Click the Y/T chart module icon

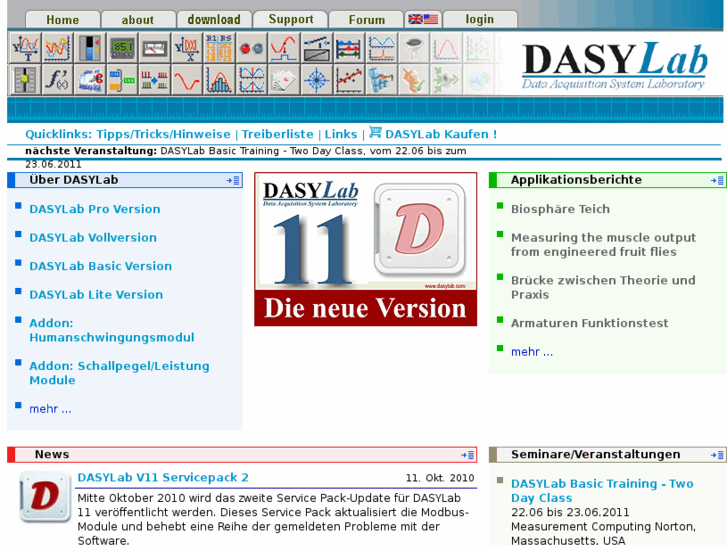point(25,48)
